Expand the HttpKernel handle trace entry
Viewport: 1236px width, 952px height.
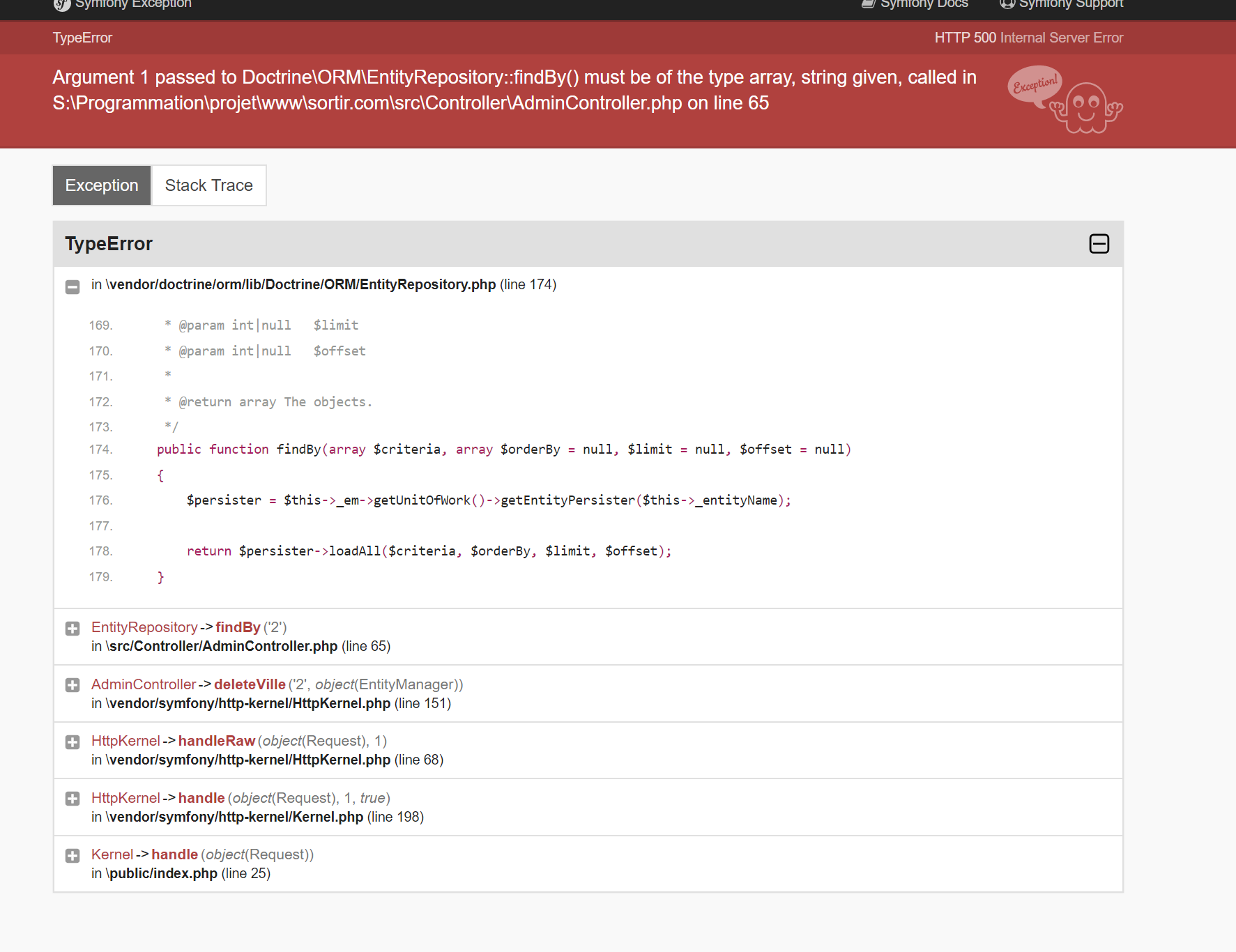[73, 799]
